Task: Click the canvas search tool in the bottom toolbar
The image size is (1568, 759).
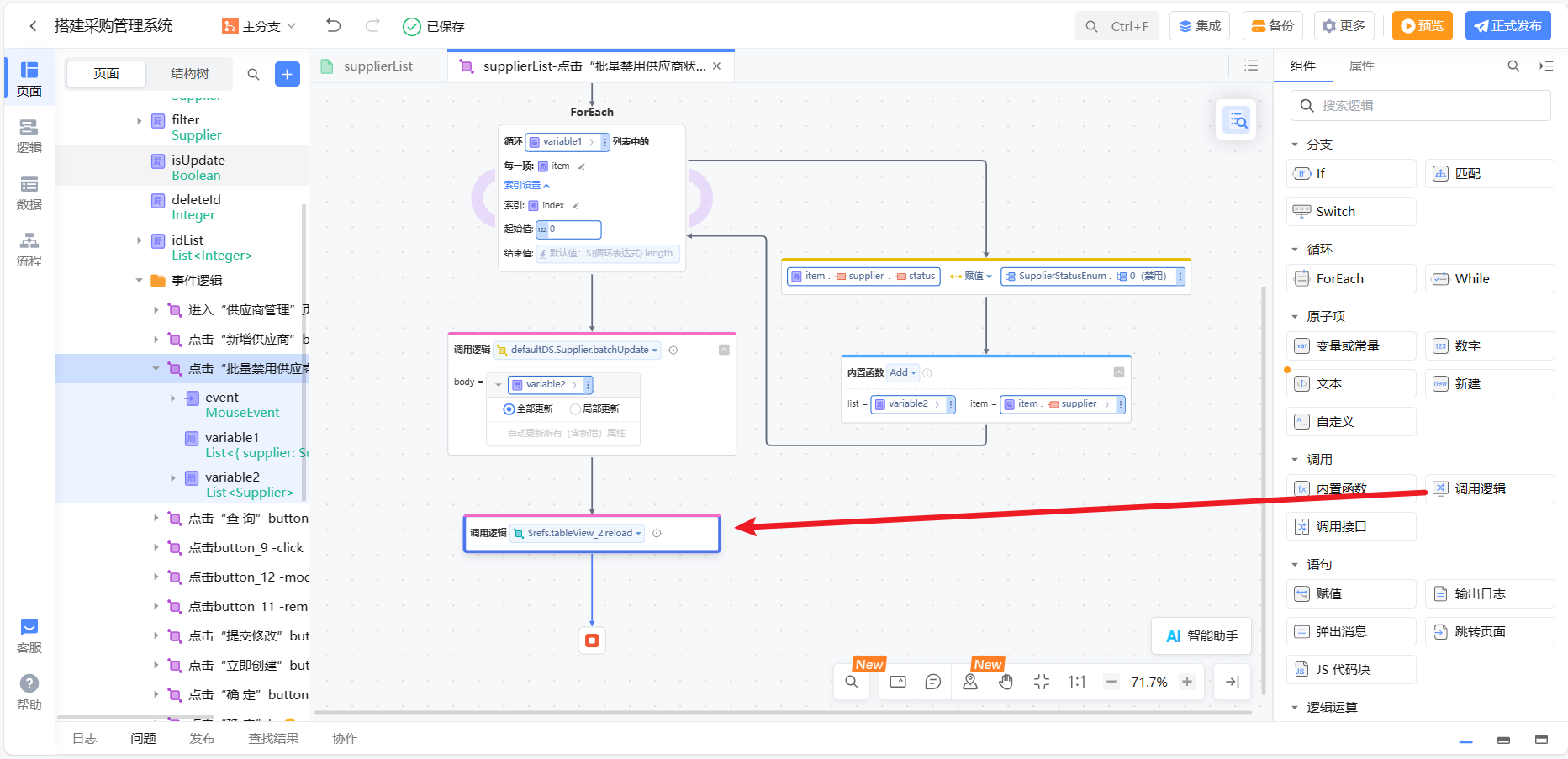Action: 852,682
